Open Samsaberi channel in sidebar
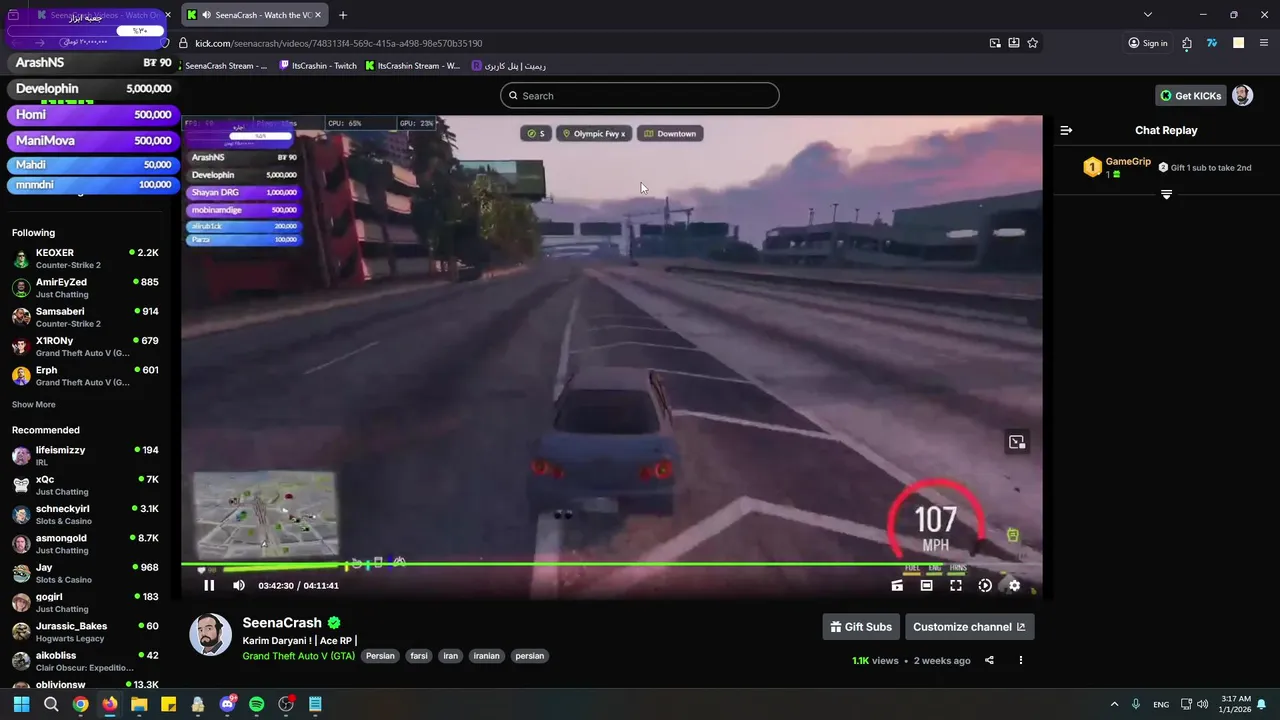The width and height of the screenshot is (1280, 720). [x=85, y=317]
